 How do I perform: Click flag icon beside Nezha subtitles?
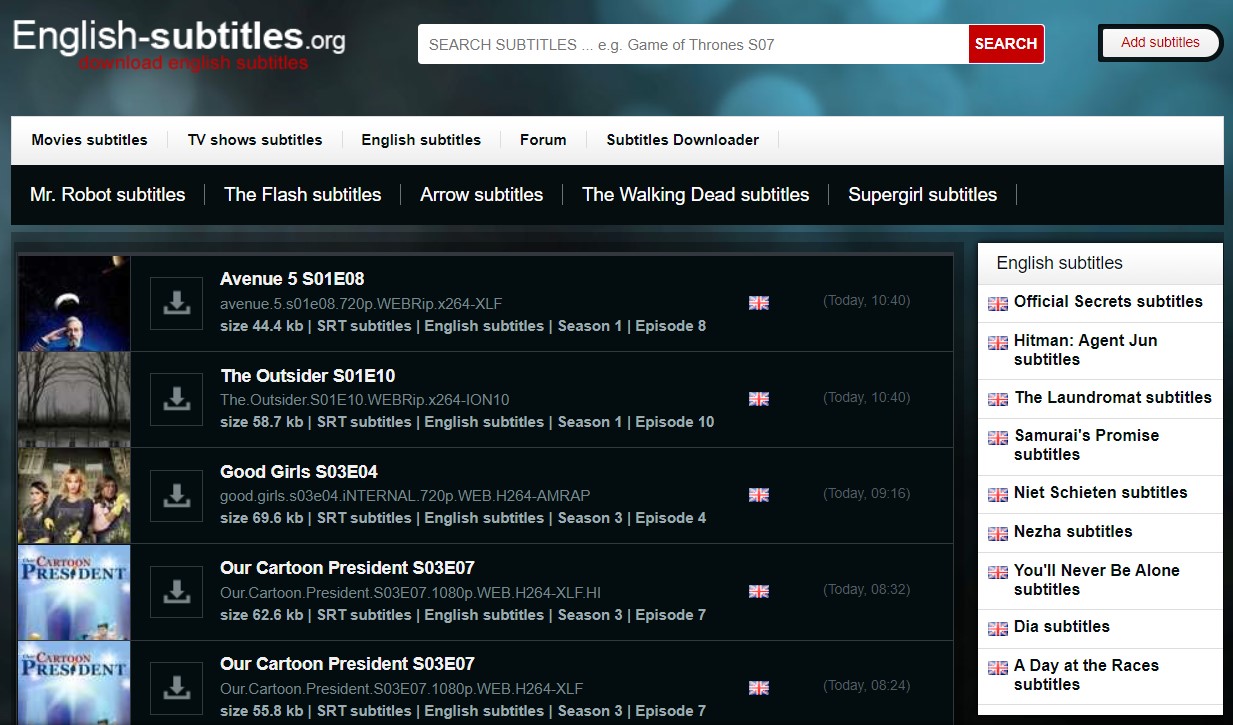point(998,533)
